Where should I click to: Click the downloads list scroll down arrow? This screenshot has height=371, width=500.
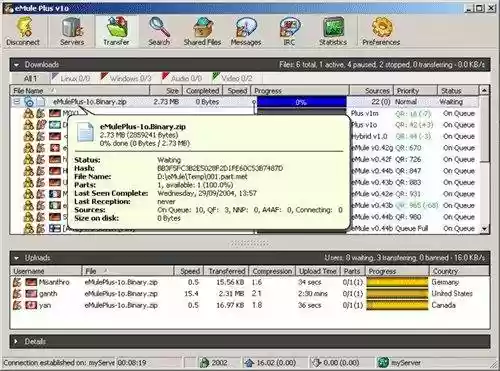[x=484, y=229]
